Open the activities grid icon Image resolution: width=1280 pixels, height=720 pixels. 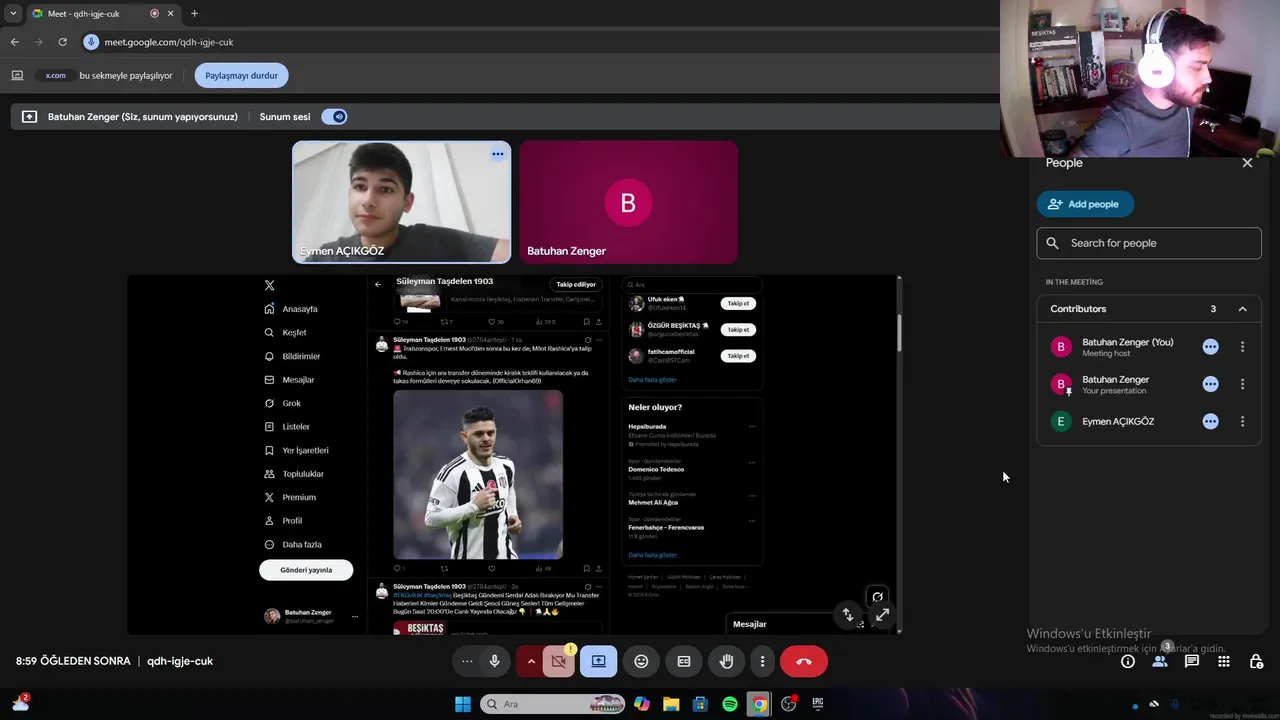click(x=1224, y=661)
